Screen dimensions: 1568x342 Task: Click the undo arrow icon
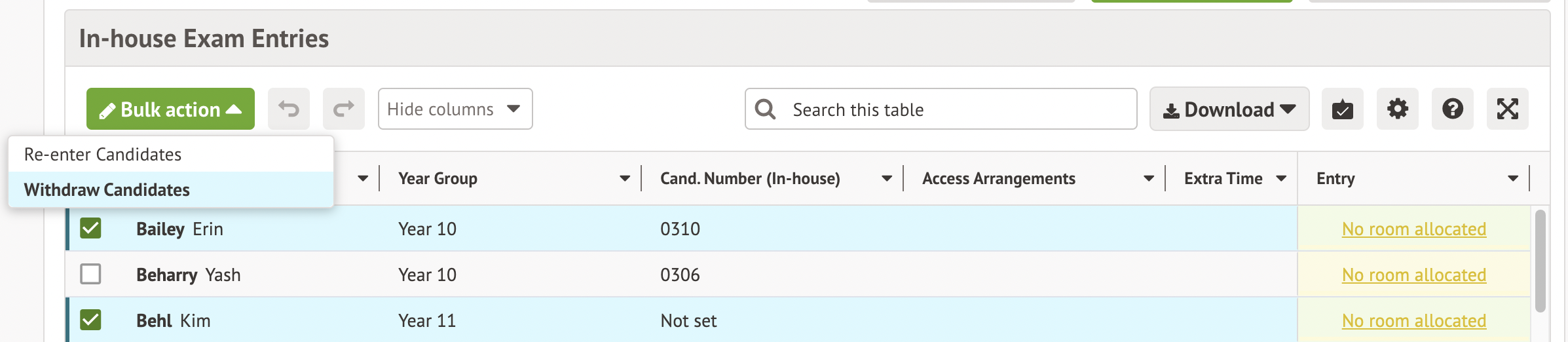[289, 109]
